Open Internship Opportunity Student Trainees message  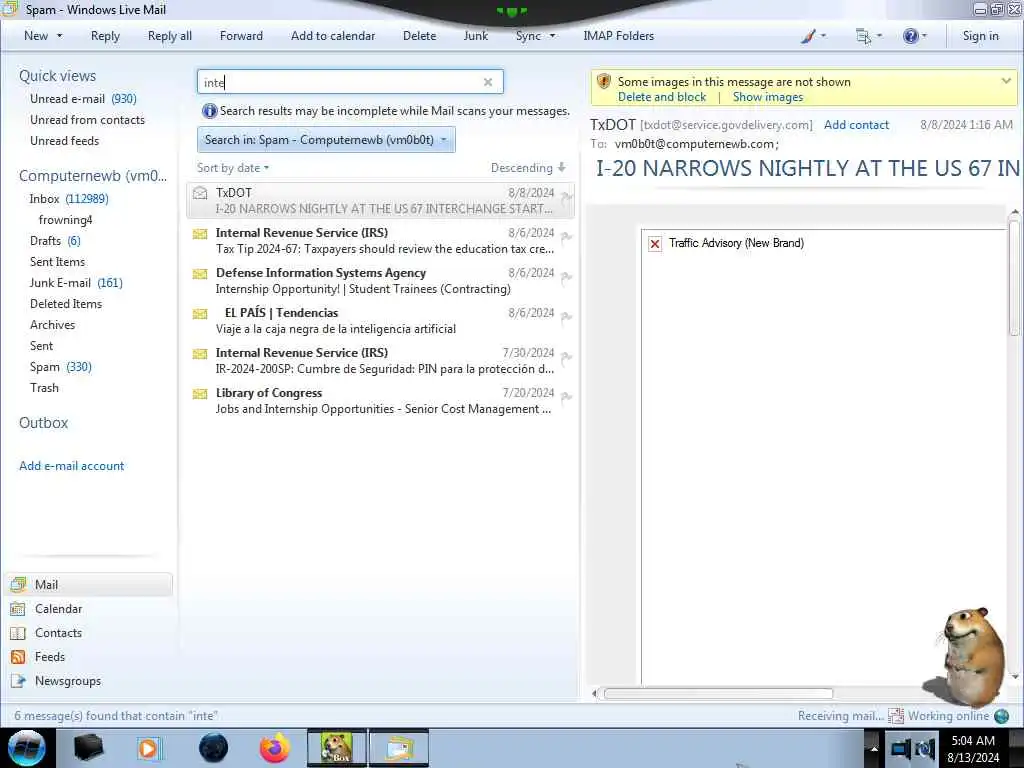[381, 281]
